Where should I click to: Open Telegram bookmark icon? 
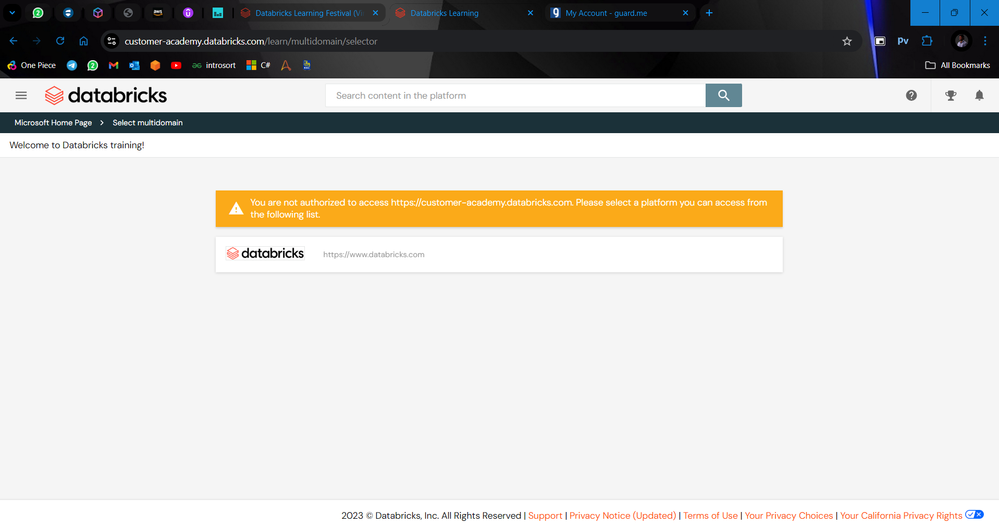[72, 65]
